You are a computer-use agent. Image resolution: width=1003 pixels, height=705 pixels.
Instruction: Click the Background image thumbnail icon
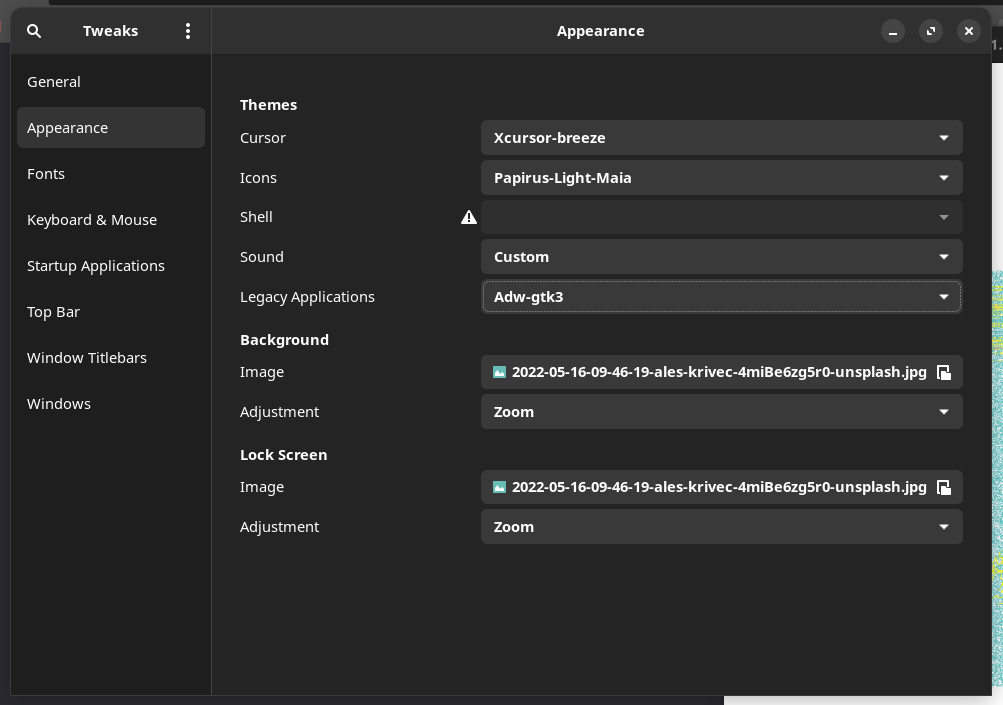tap(499, 372)
